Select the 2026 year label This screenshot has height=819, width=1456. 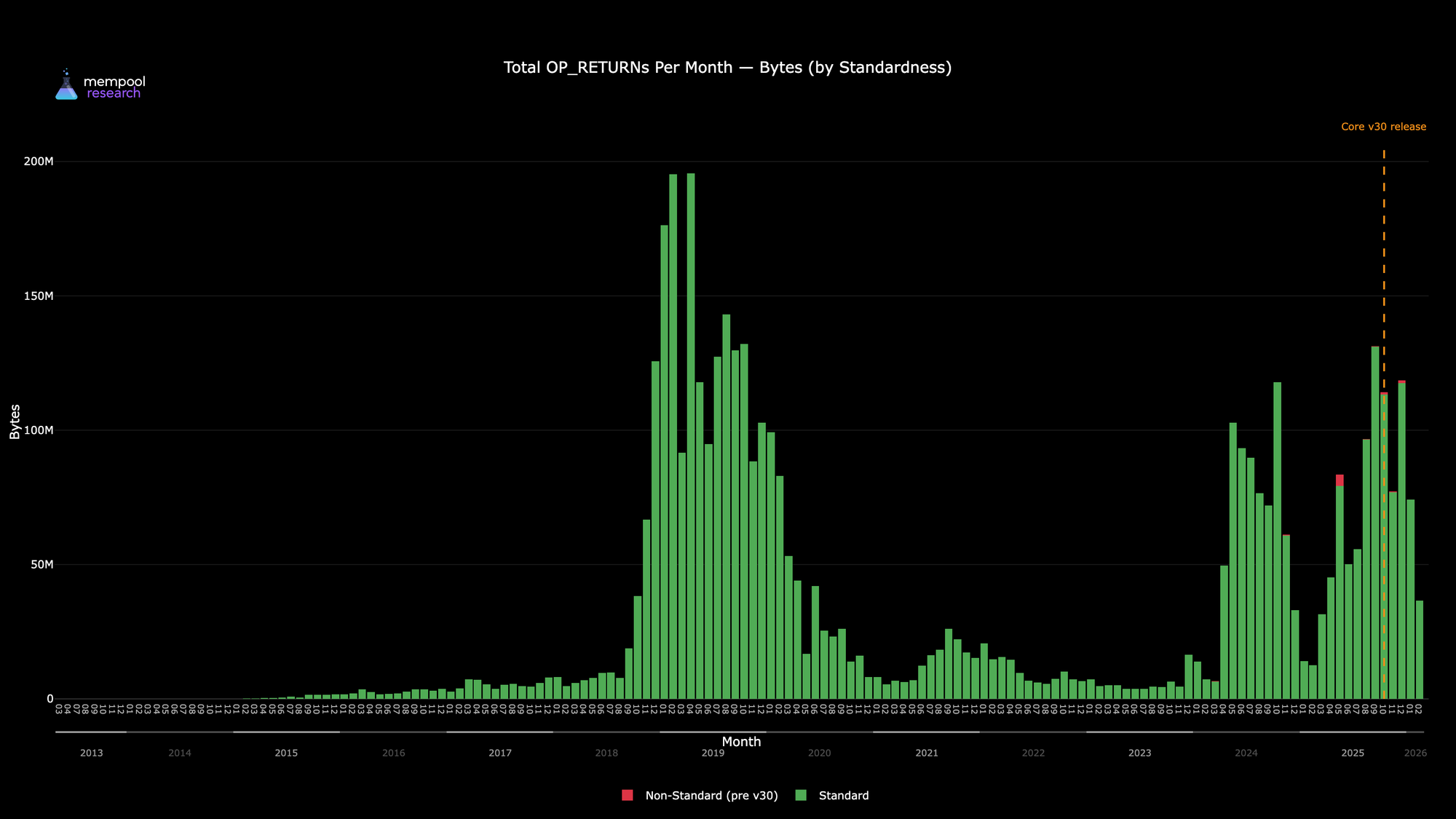1415,753
